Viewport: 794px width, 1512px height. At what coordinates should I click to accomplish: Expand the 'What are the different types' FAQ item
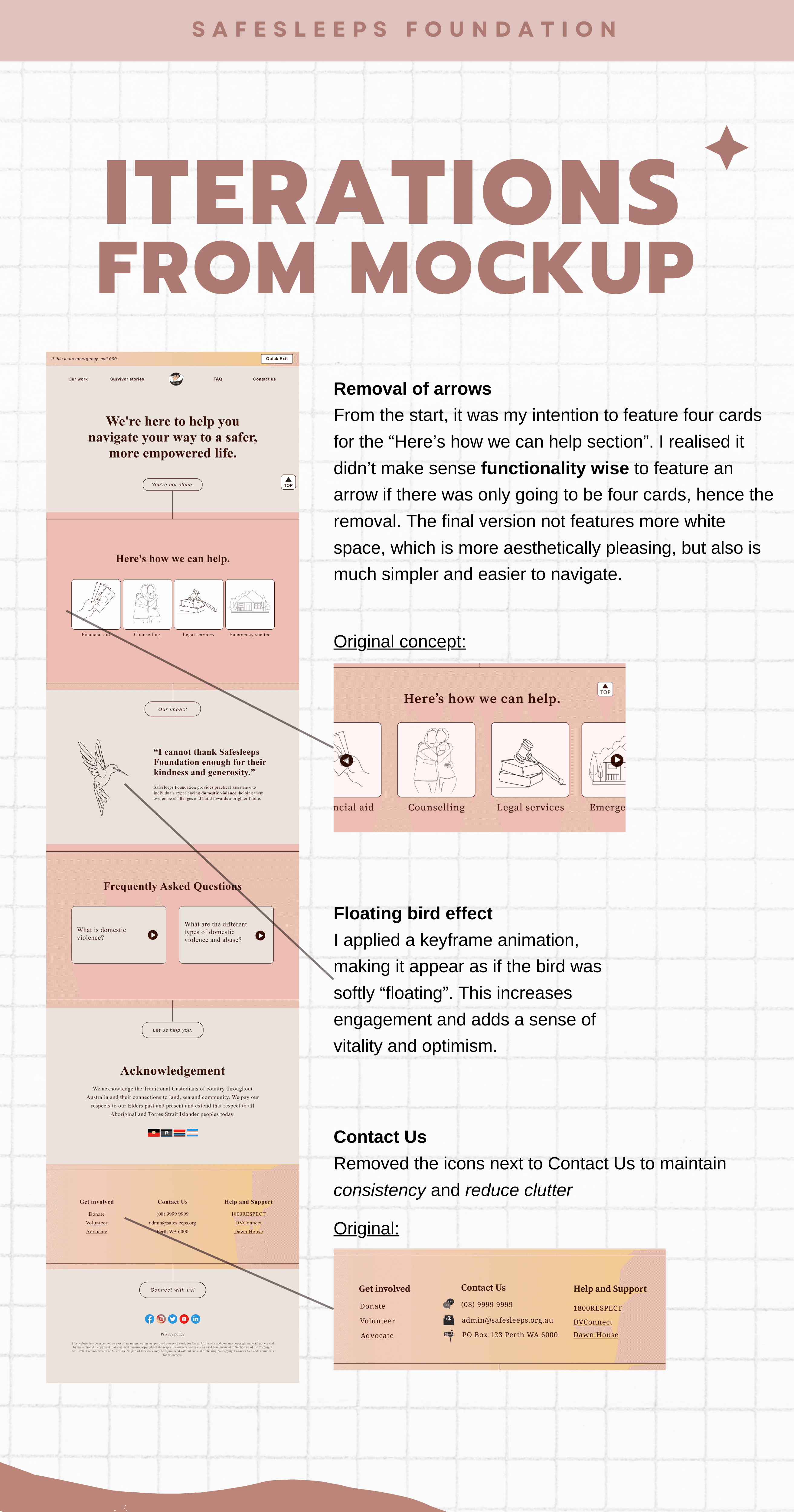[267, 935]
